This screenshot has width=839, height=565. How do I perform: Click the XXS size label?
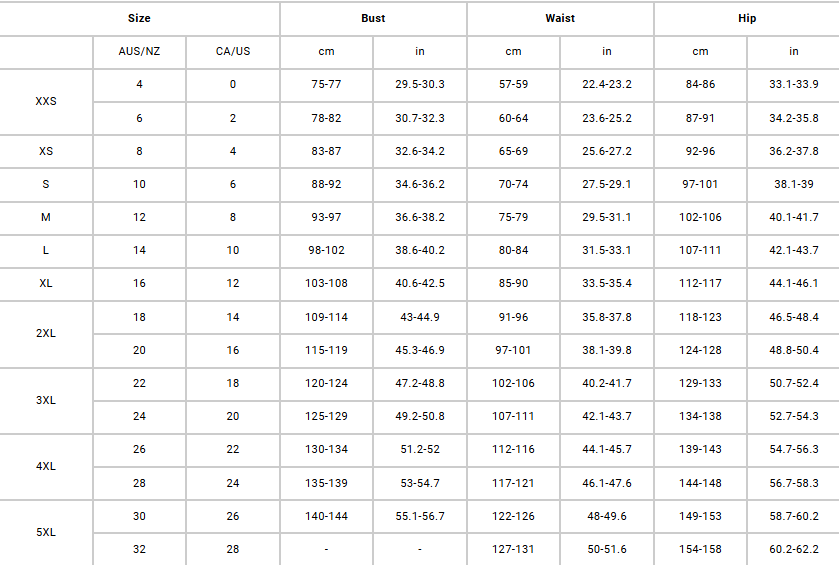point(46,101)
